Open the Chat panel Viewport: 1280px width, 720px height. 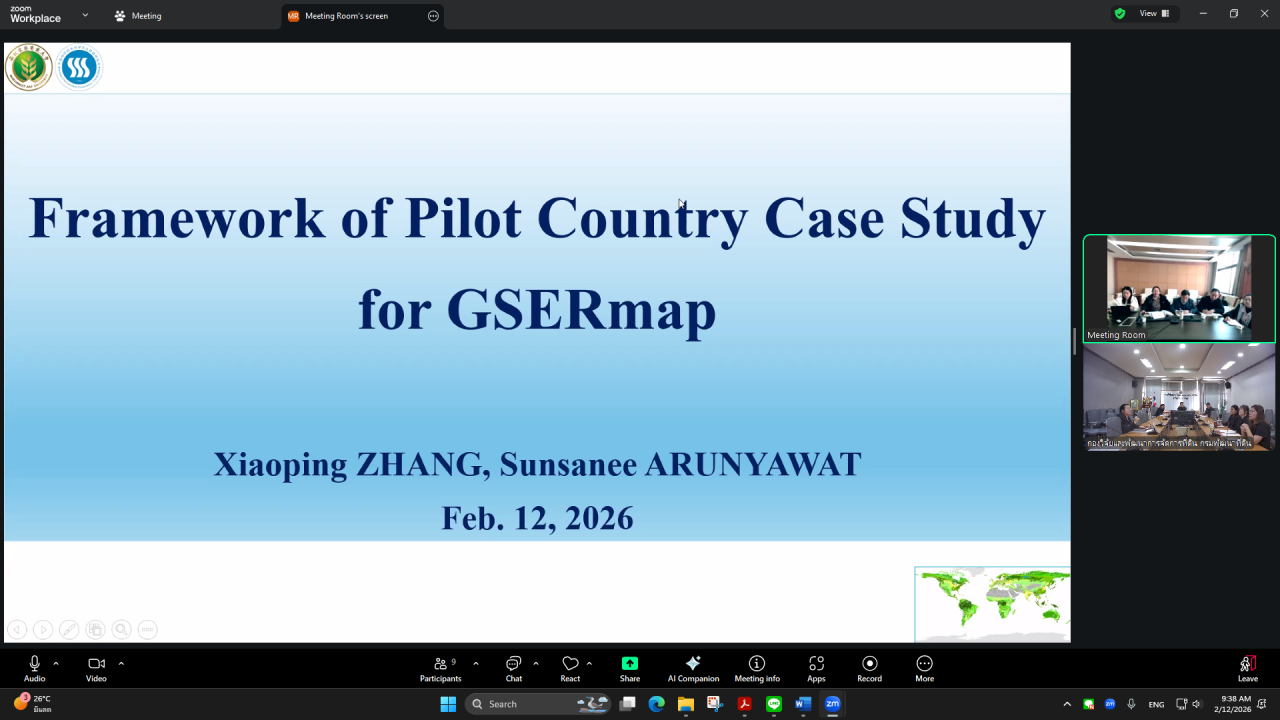pos(513,668)
